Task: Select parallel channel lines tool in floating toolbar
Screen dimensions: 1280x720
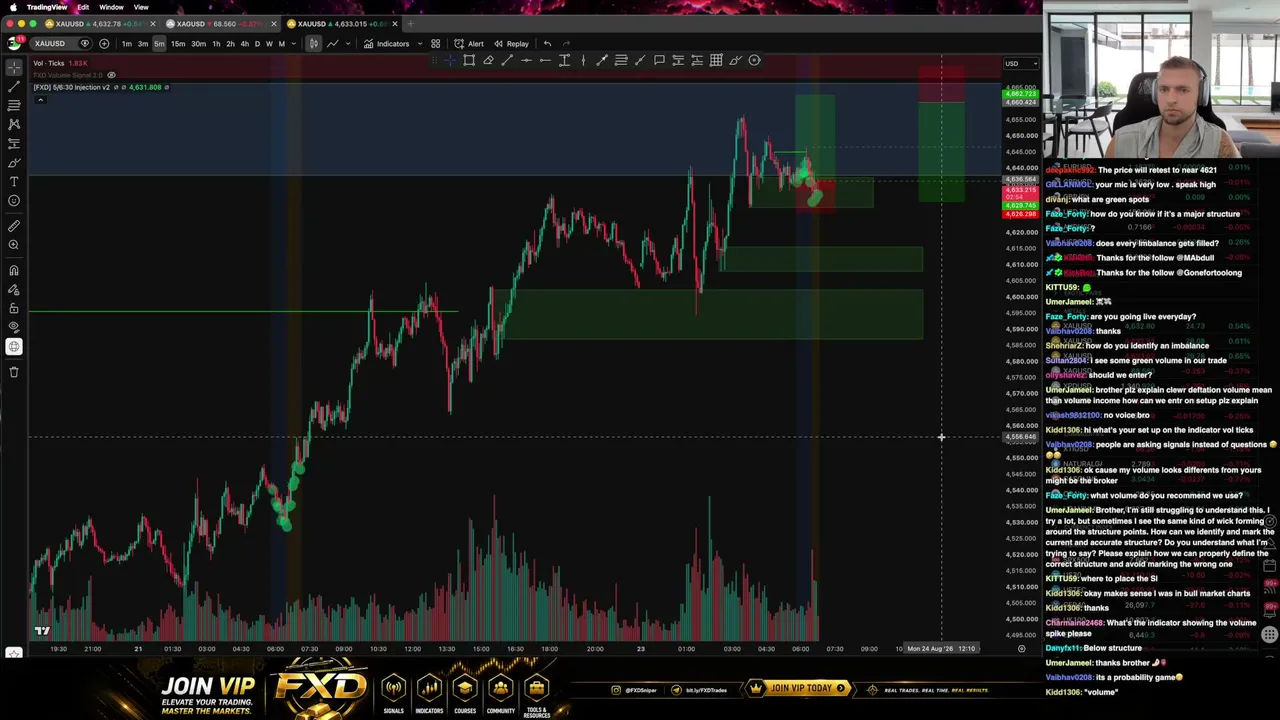Action: 621,60
